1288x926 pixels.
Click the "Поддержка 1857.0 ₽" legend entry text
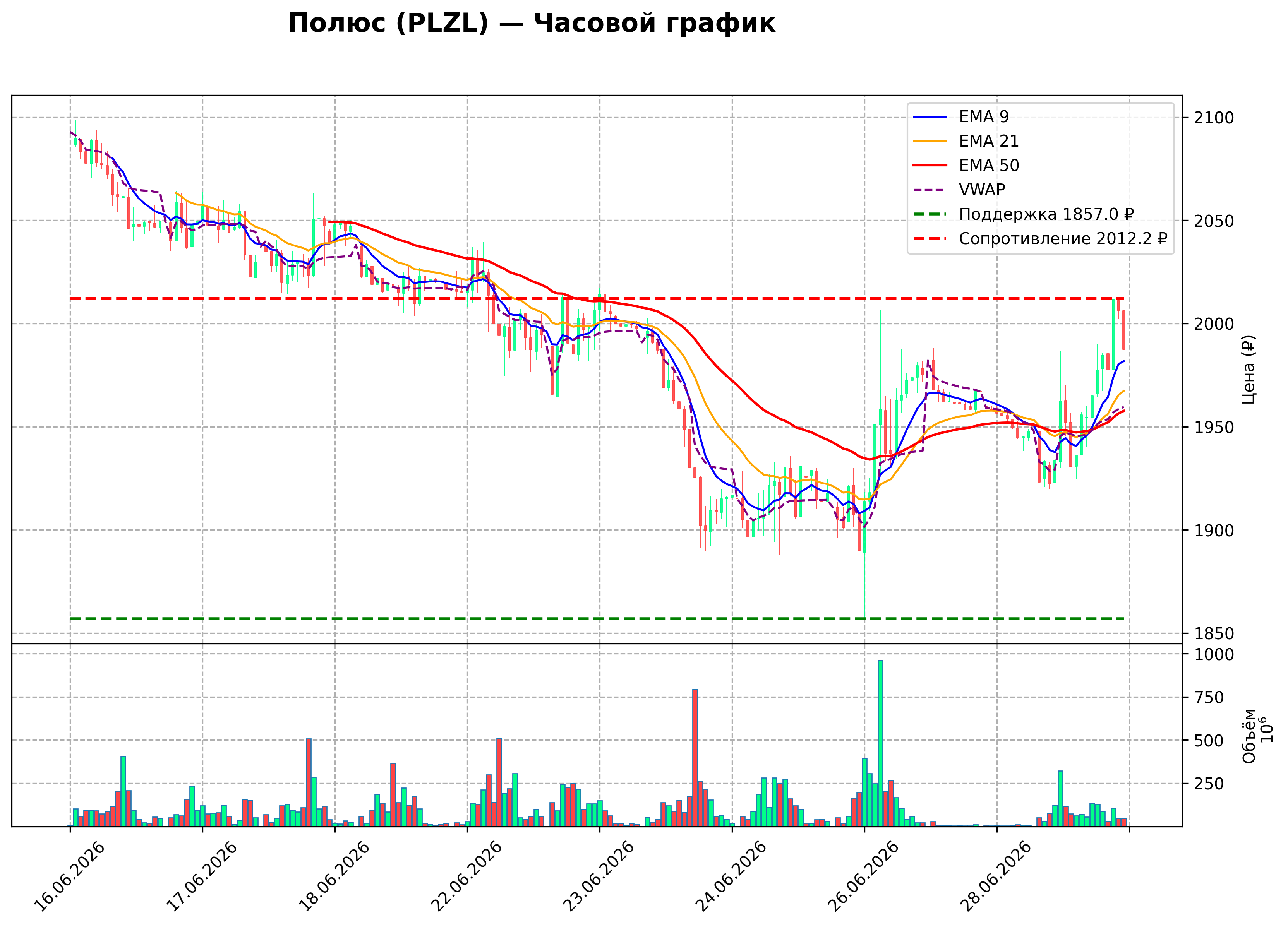(x=1046, y=215)
